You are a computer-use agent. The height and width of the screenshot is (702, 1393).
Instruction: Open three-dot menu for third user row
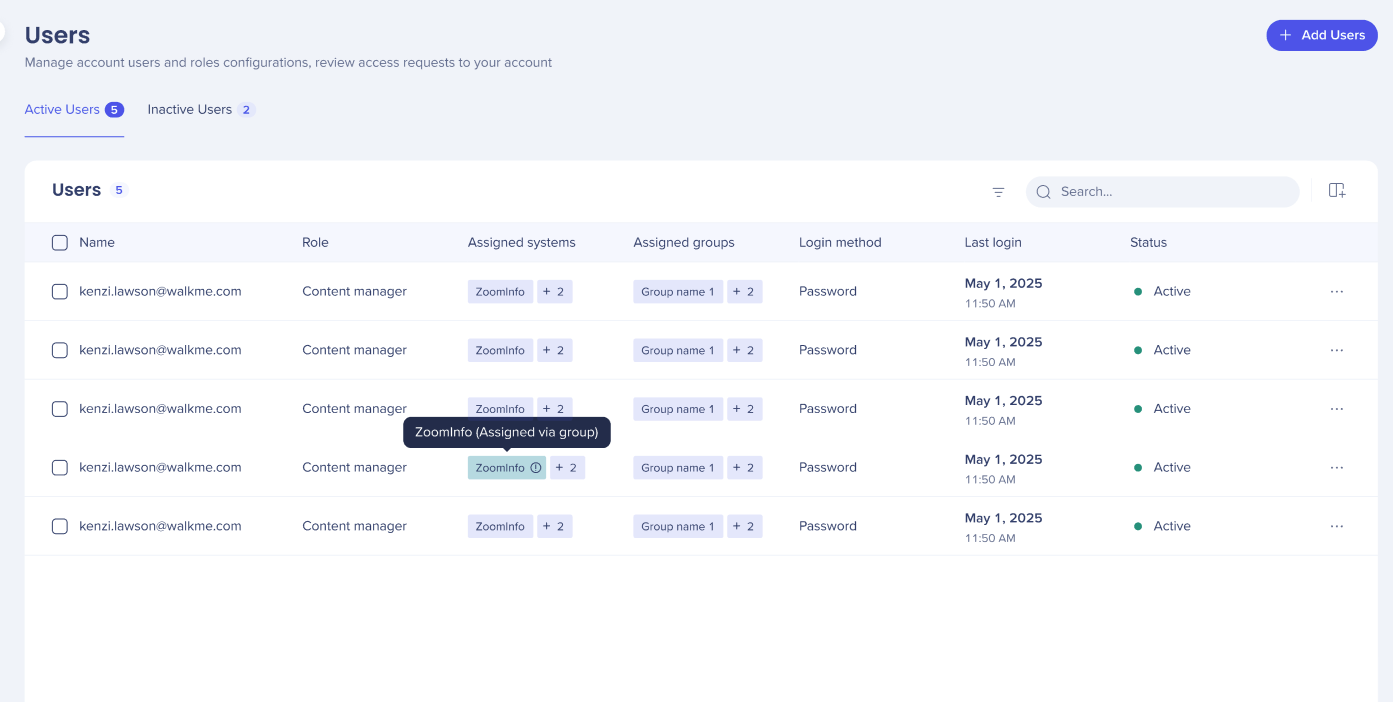(x=1337, y=409)
